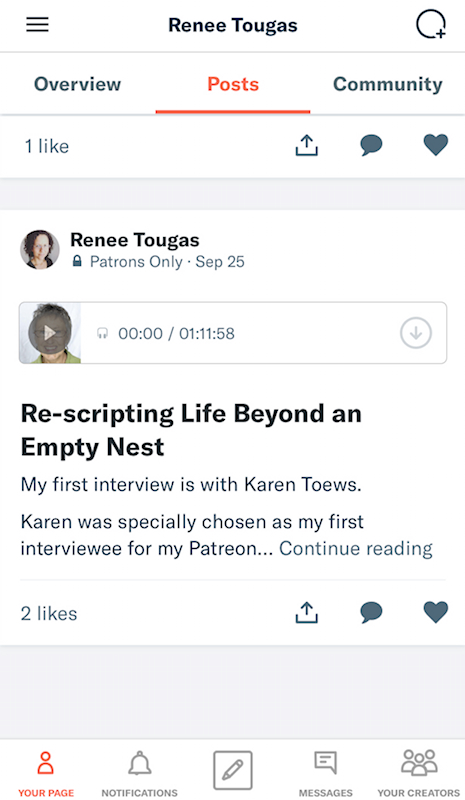Go to Your Creators
The height and width of the screenshot is (800, 465).
click(419, 772)
